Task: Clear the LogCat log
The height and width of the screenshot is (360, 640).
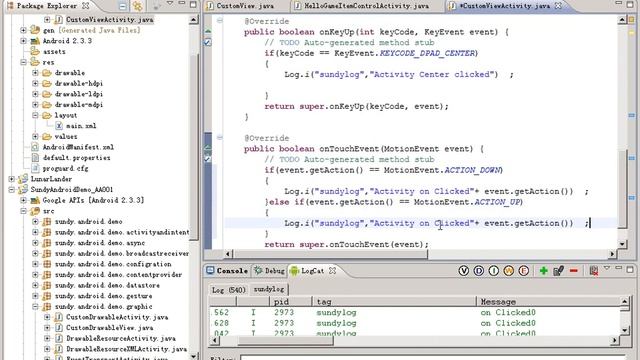Action: (x=594, y=271)
